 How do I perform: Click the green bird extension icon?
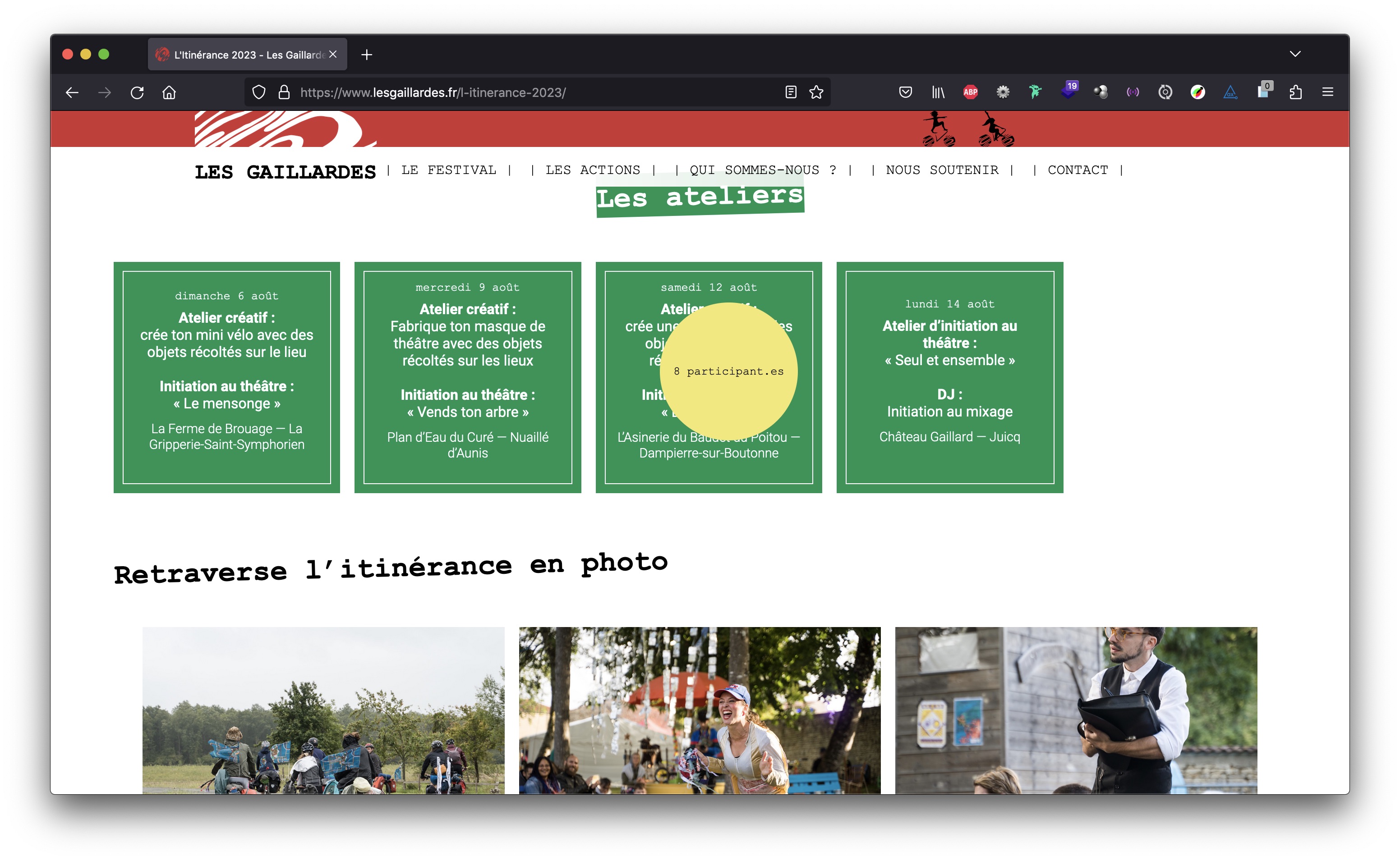tap(1036, 92)
